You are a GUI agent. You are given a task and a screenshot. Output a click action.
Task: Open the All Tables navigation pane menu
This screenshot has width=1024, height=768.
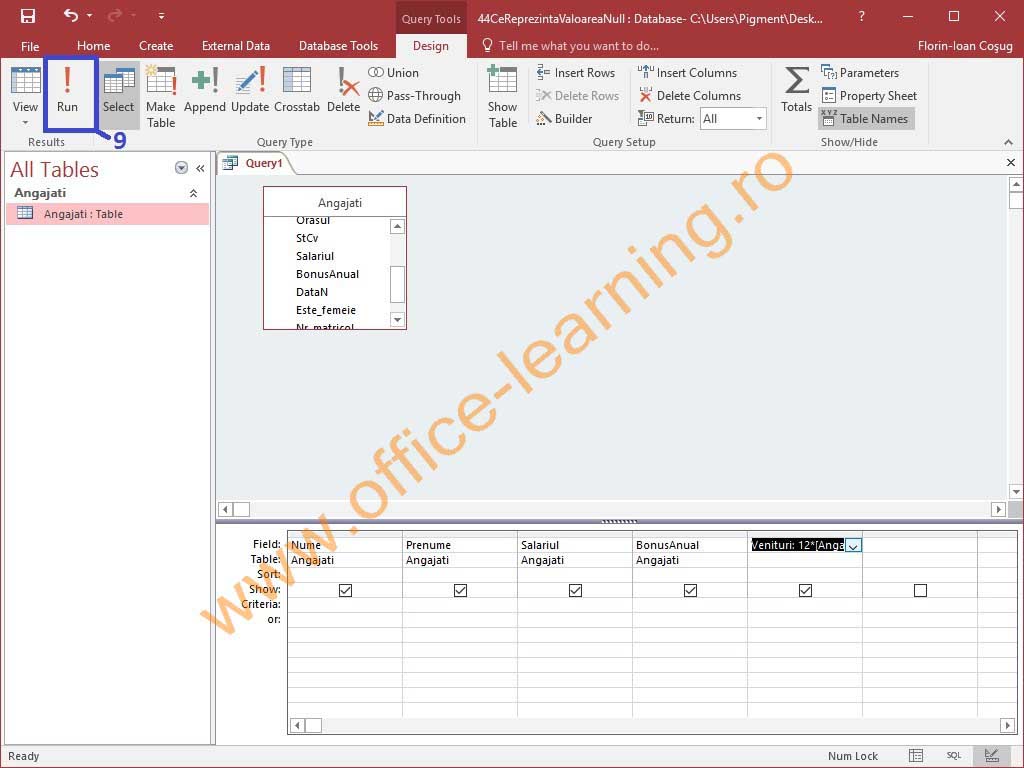point(182,168)
